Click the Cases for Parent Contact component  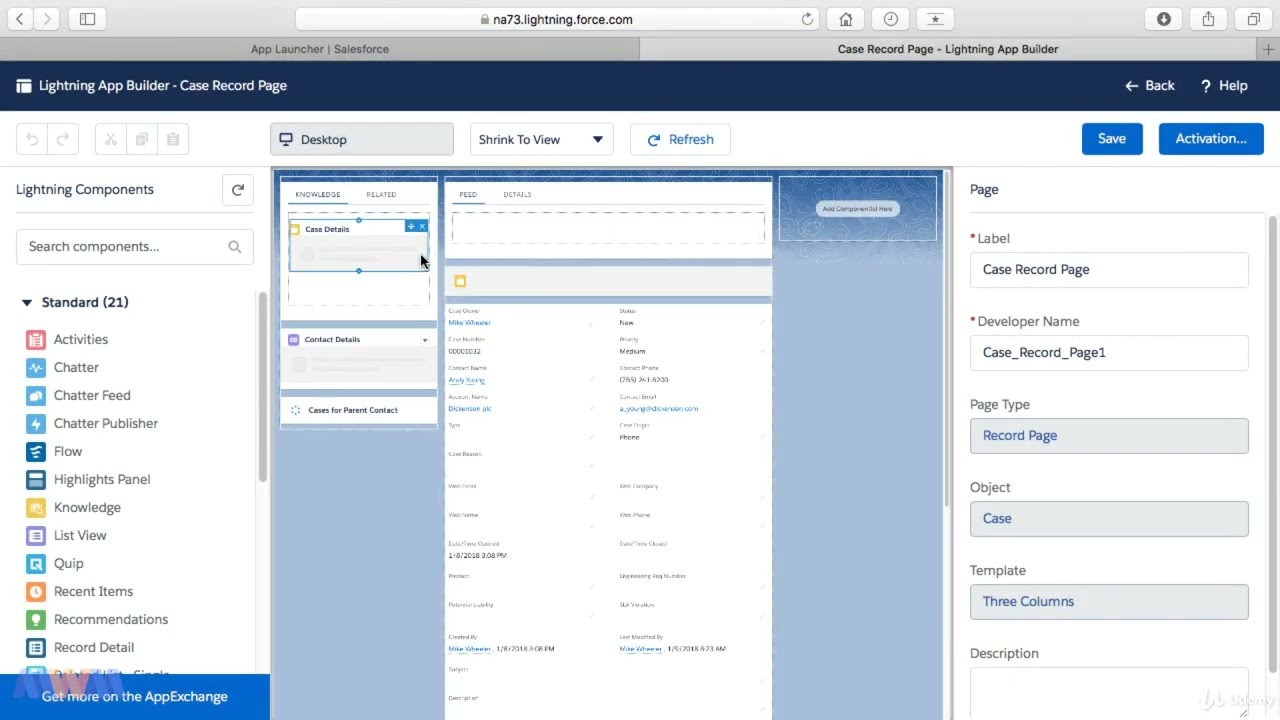point(359,410)
